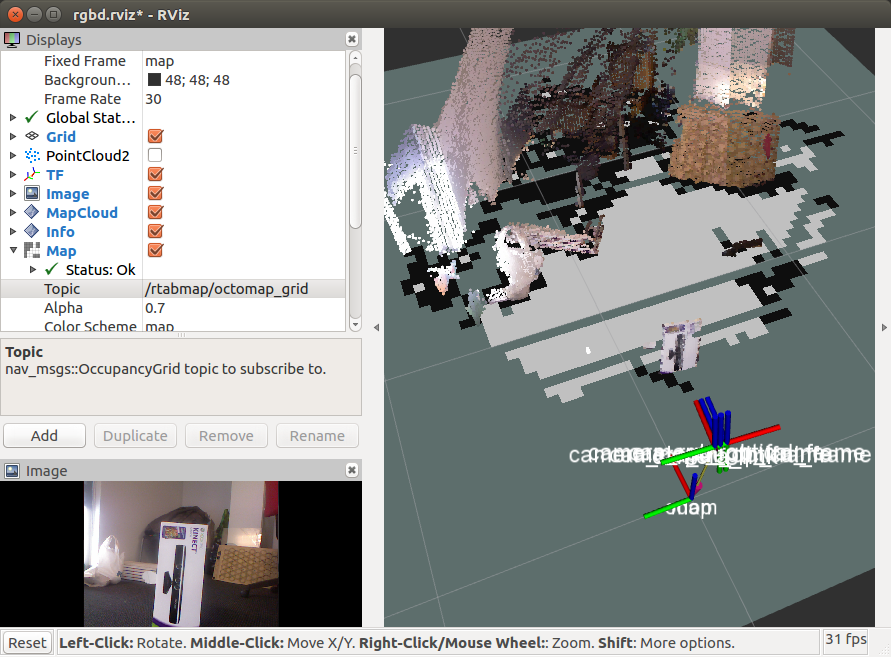Collapse the Map display entry
Image resolution: width=891 pixels, height=657 pixels.
[13, 251]
